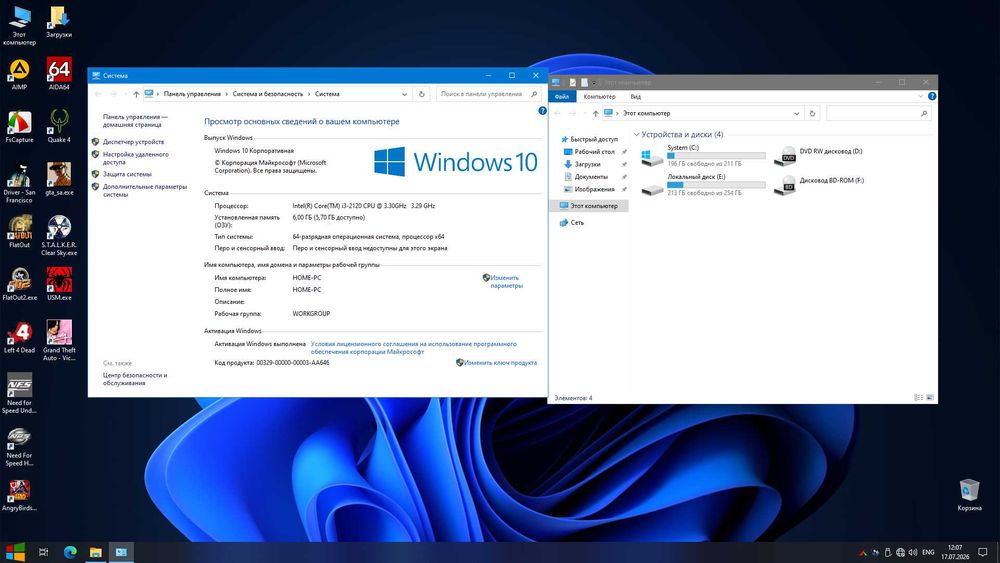
Task: Select System (C:) drive usage bar
Action: point(716,156)
